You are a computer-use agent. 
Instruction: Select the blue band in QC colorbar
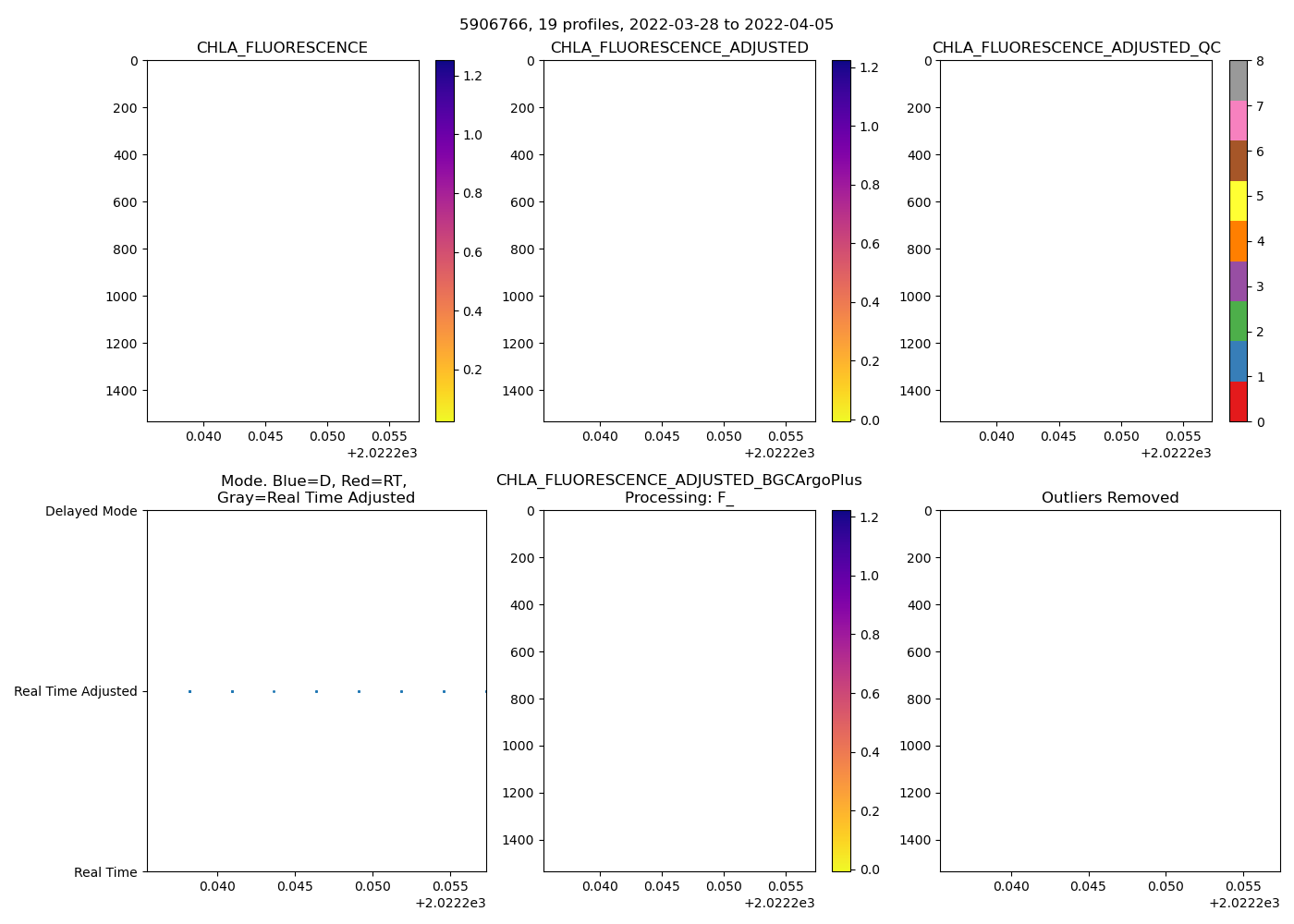[1238, 361]
